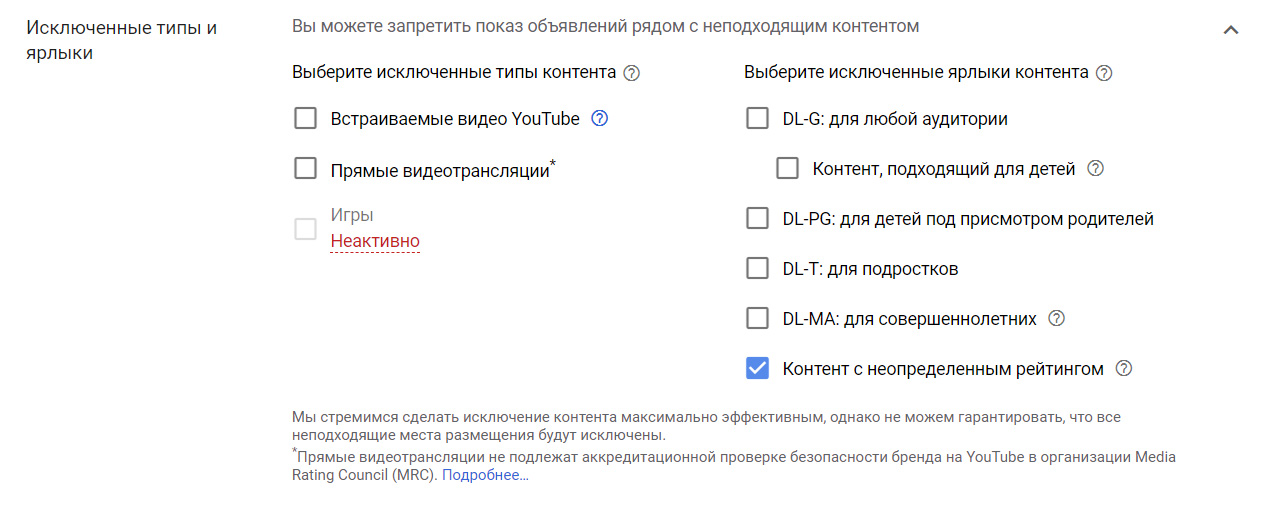The width and height of the screenshot is (1273, 516).
Task: Show help for Контент с неопределенным рейтингом
Action: [x=1123, y=369]
